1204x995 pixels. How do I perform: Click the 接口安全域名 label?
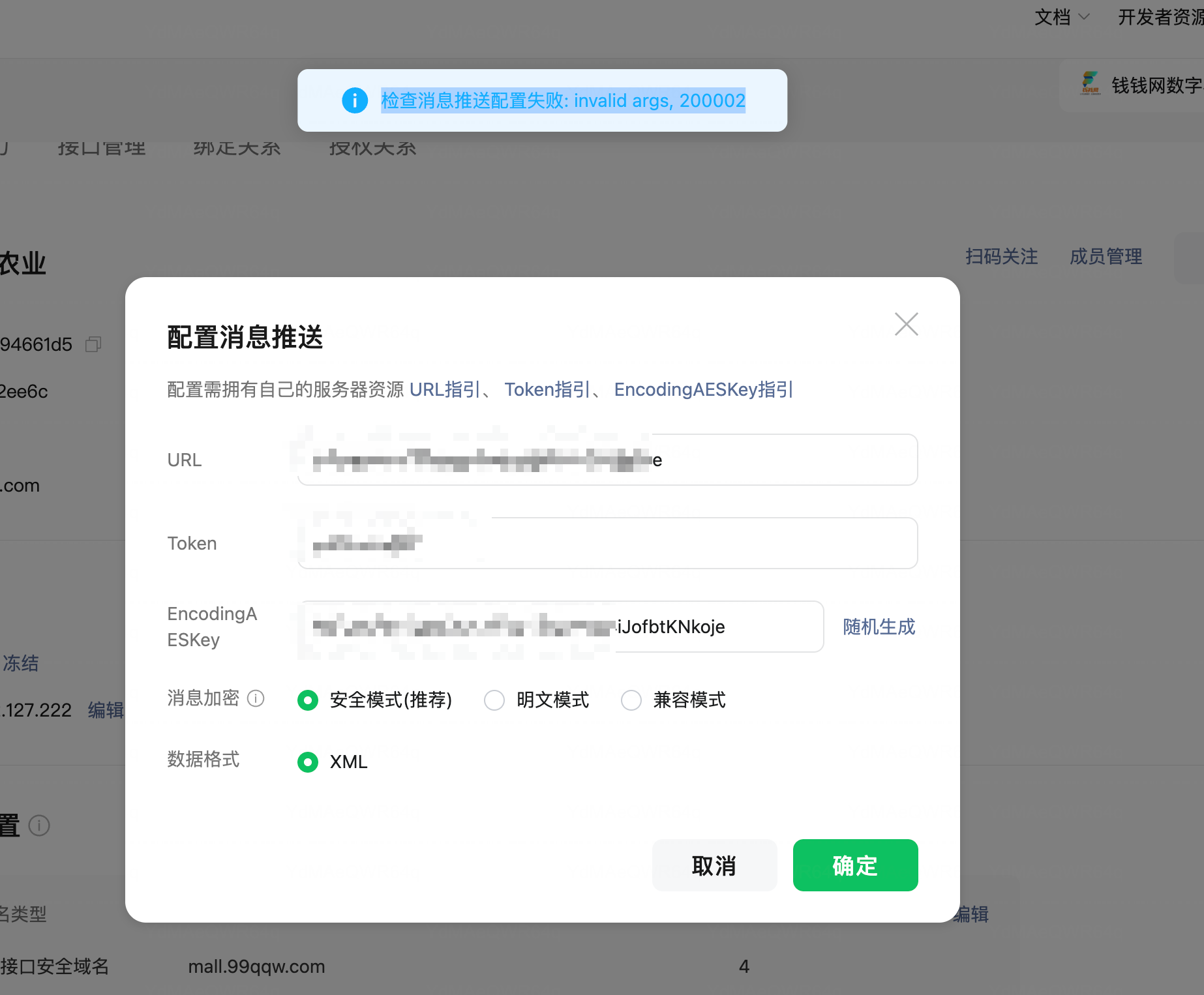click(55, 966)
